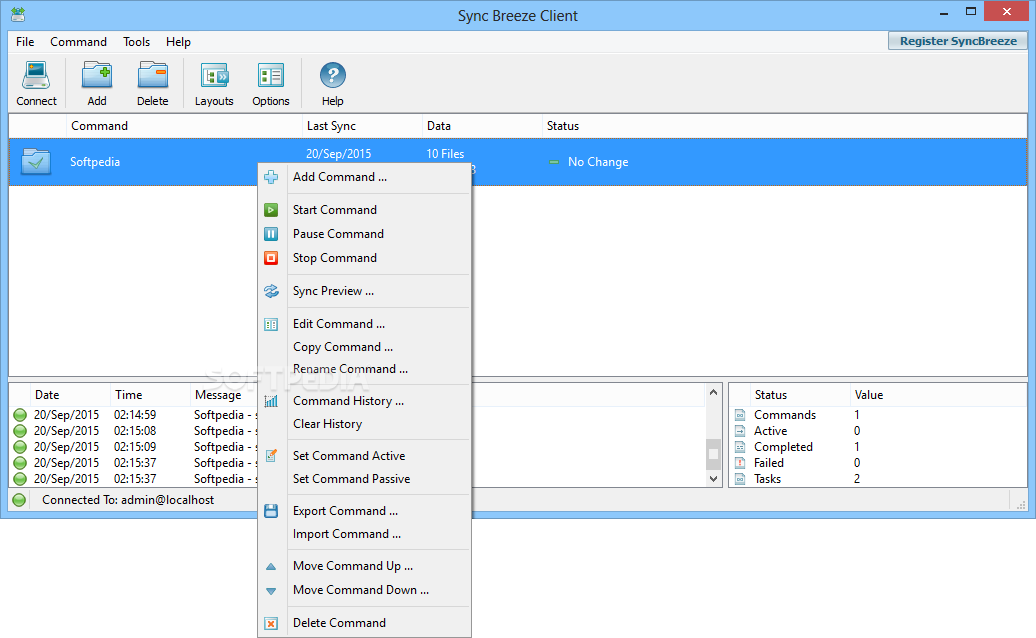Click the log scrollbar up arrow
1036x638 pixels.
pos(714,392)
